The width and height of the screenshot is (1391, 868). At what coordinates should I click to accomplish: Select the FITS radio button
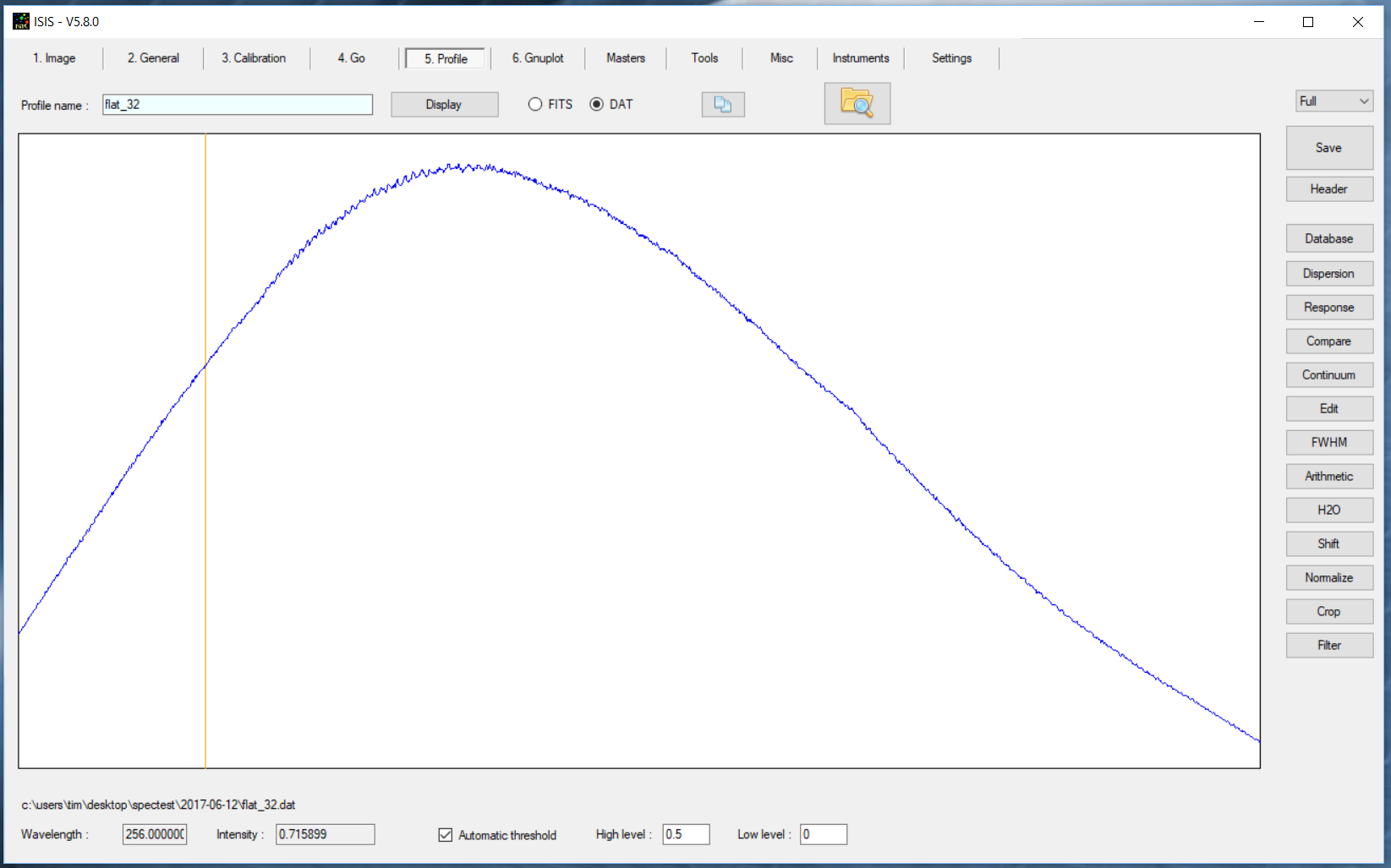tap(535, 104)
